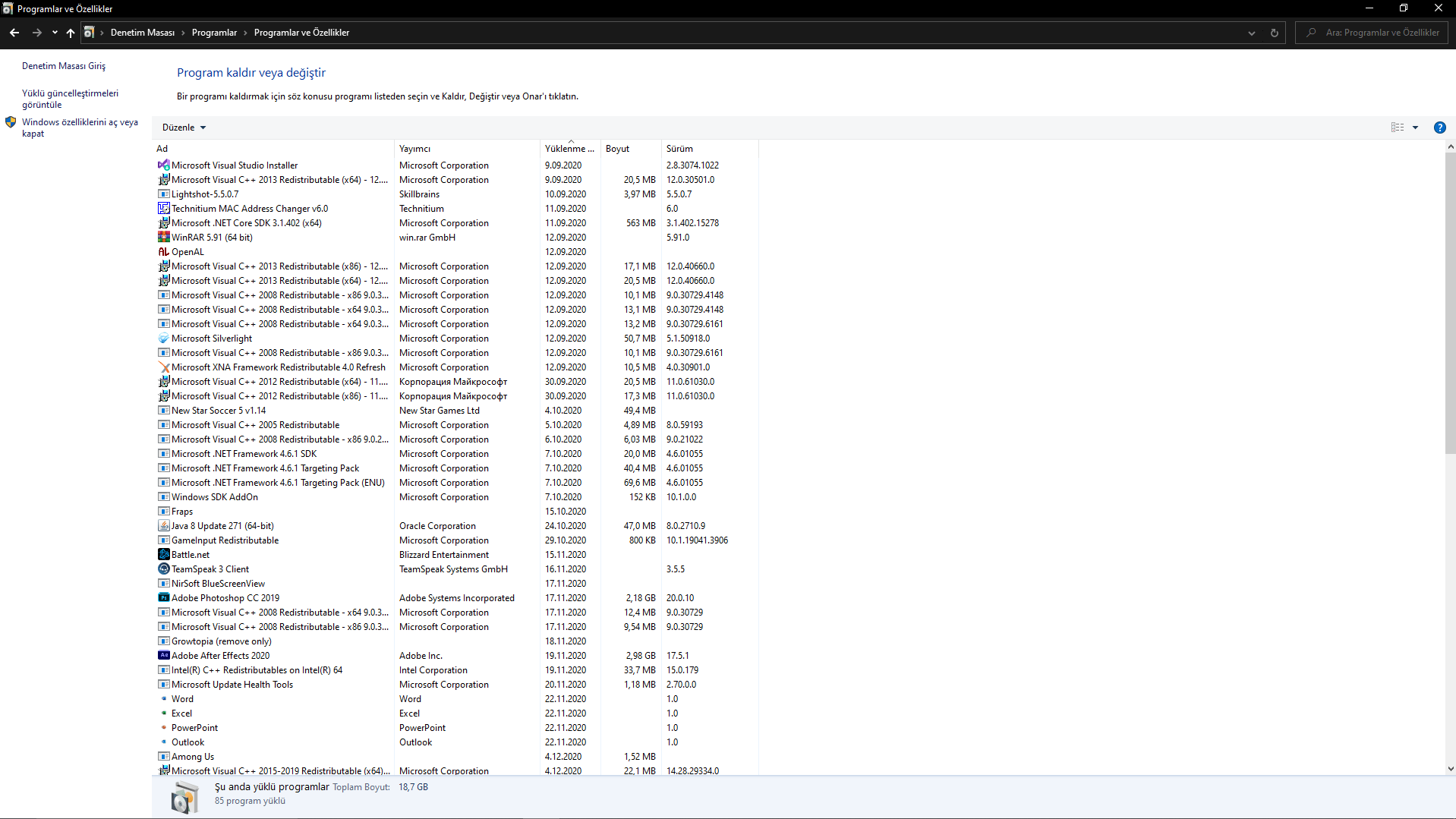Open help with the blue question mark
The image size is (1456, 819).
coord(1439,128)
